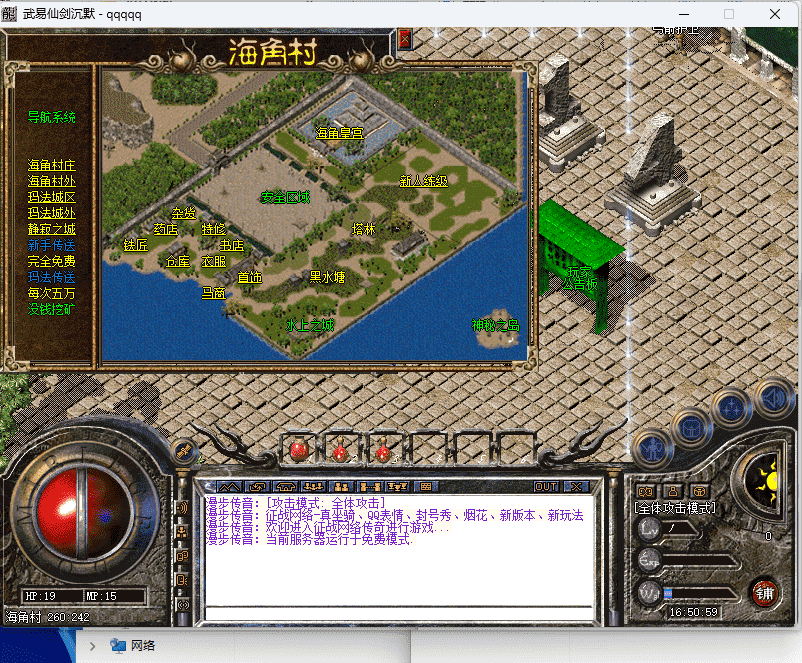Click the empty belt slot 6

click(515, 449)
